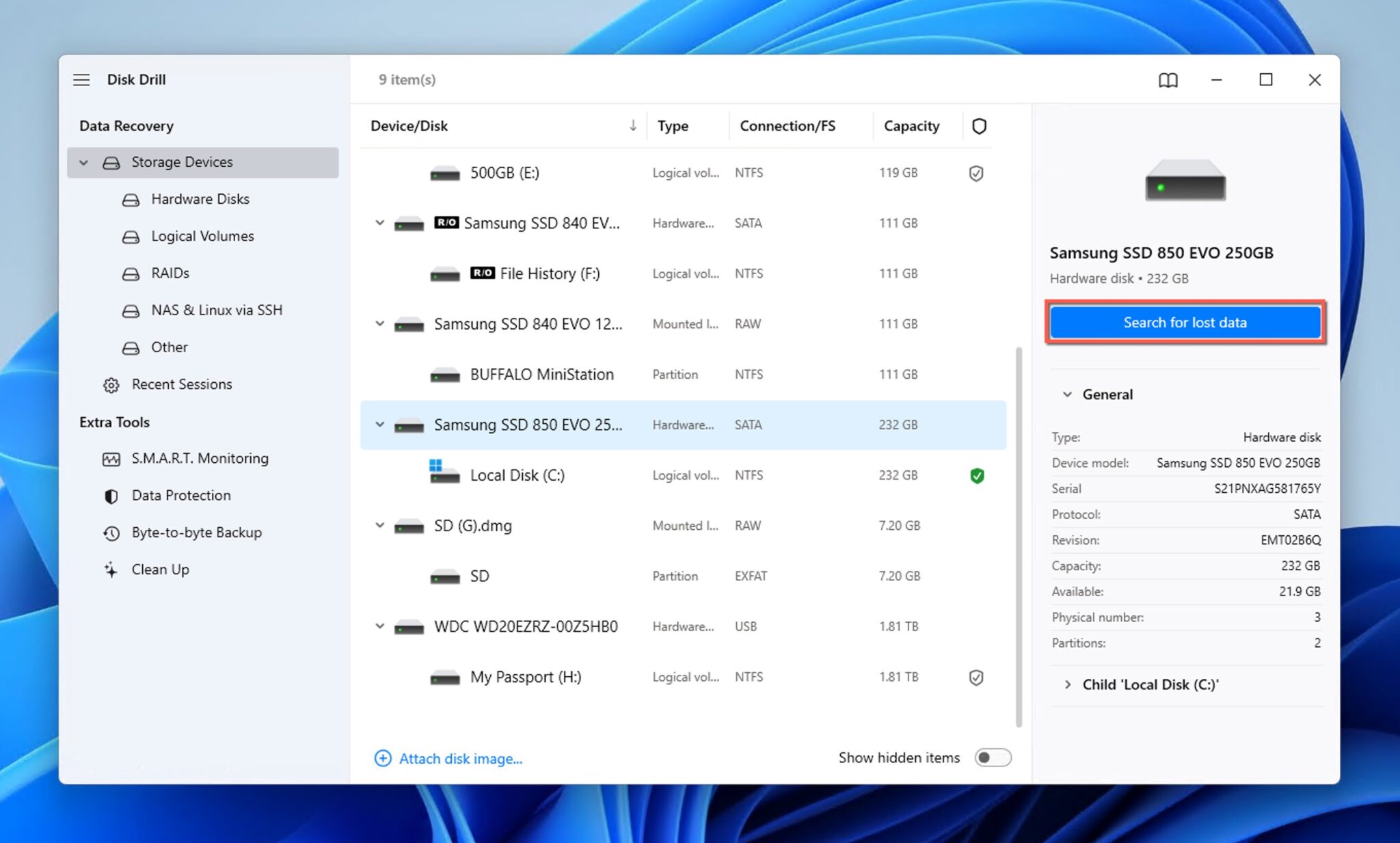Click the green shield for Local Disk (C:)

977,475
